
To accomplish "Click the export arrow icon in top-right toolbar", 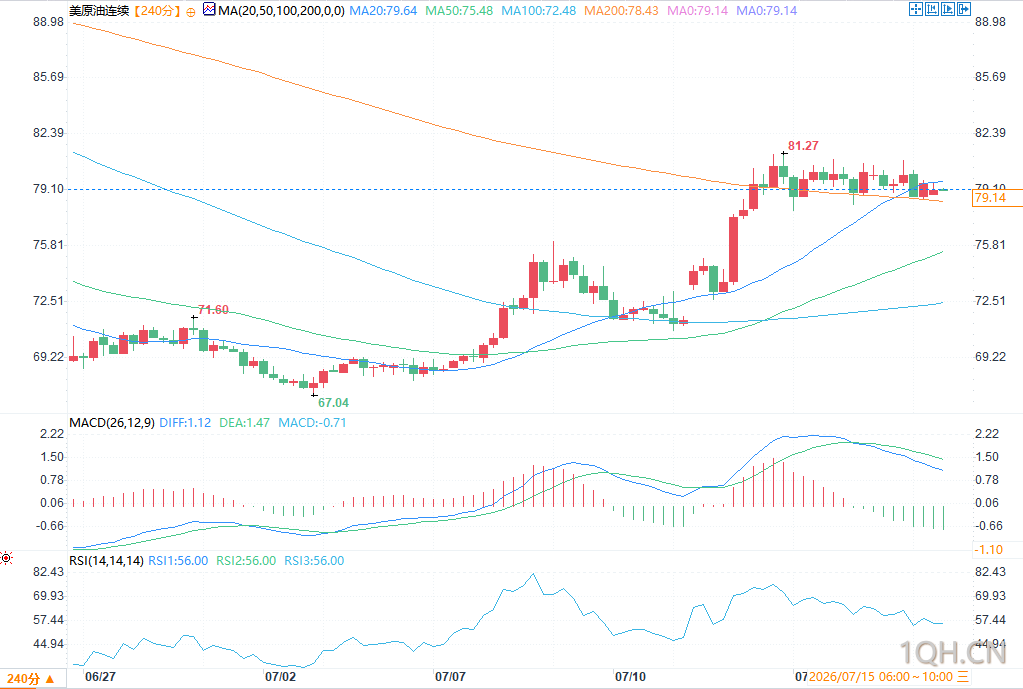I will [964, 9].
